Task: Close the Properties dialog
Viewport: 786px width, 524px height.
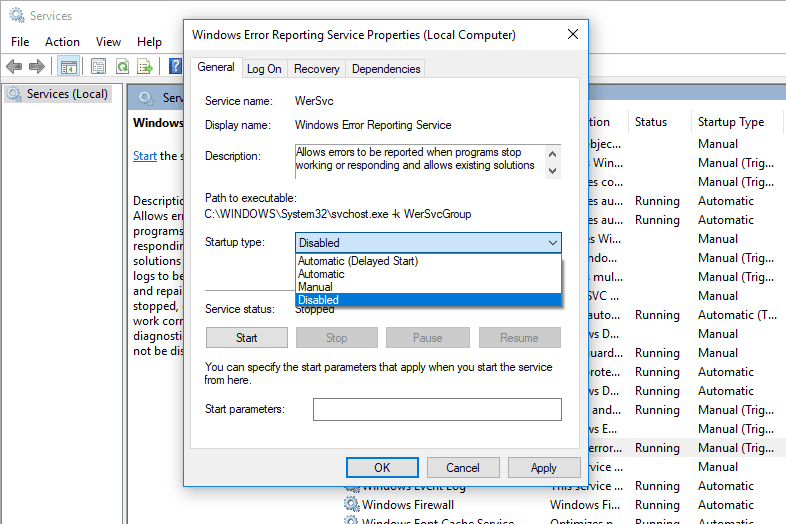Action: point(572,34)
